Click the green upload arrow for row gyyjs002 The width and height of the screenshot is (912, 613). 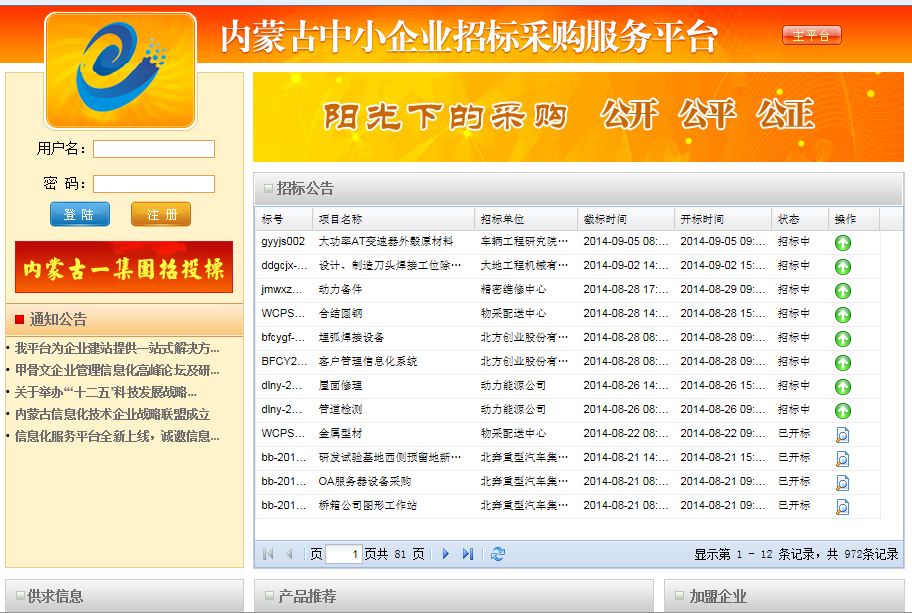[x=843, y=242]
